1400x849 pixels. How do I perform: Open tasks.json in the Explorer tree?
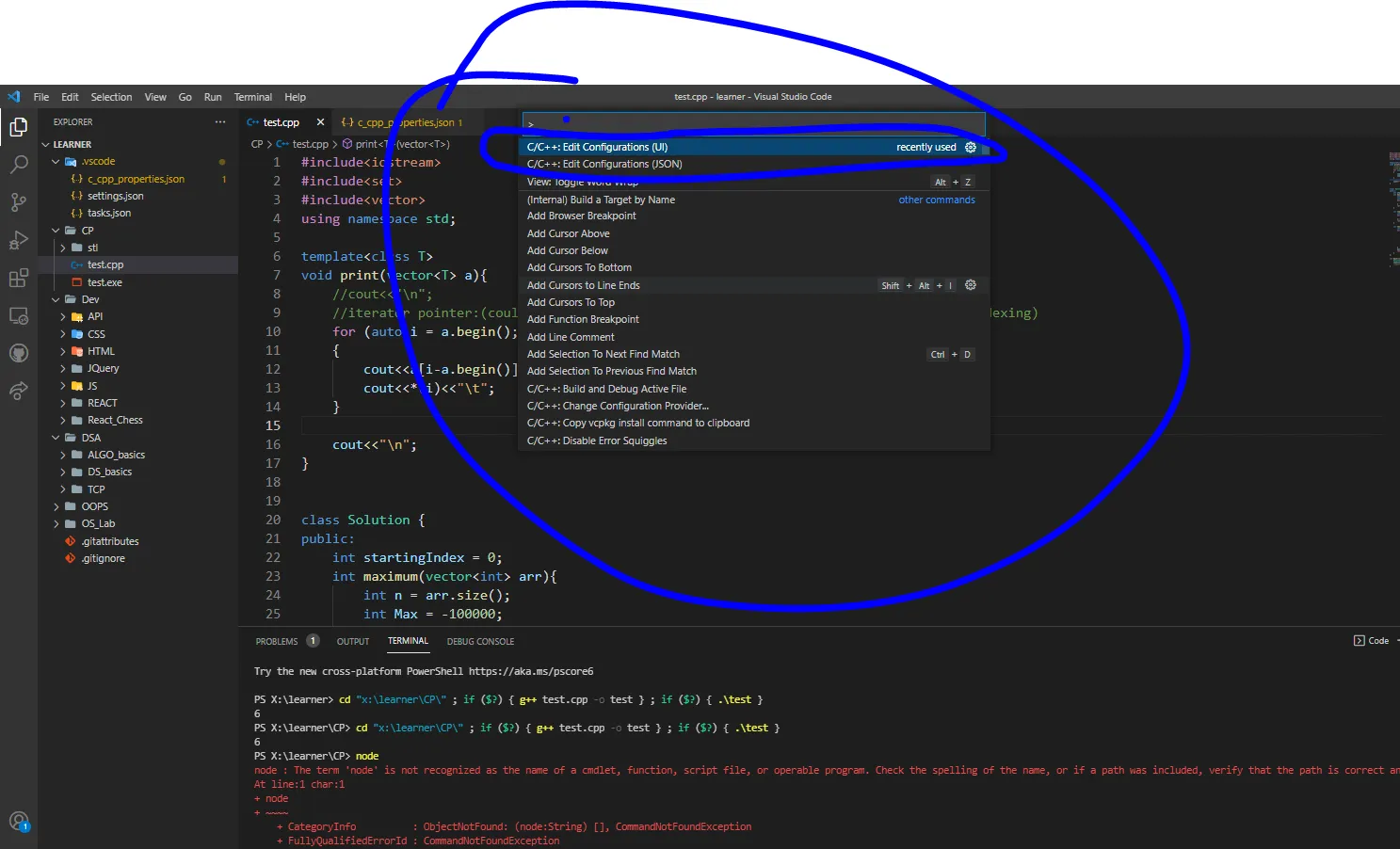[x=137, y=213]
